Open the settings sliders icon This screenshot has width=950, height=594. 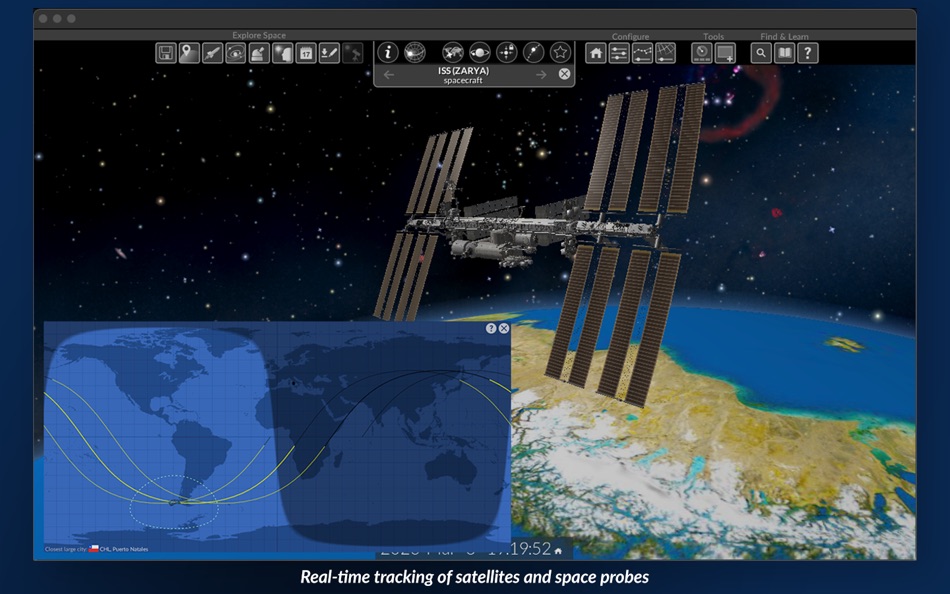619,53
